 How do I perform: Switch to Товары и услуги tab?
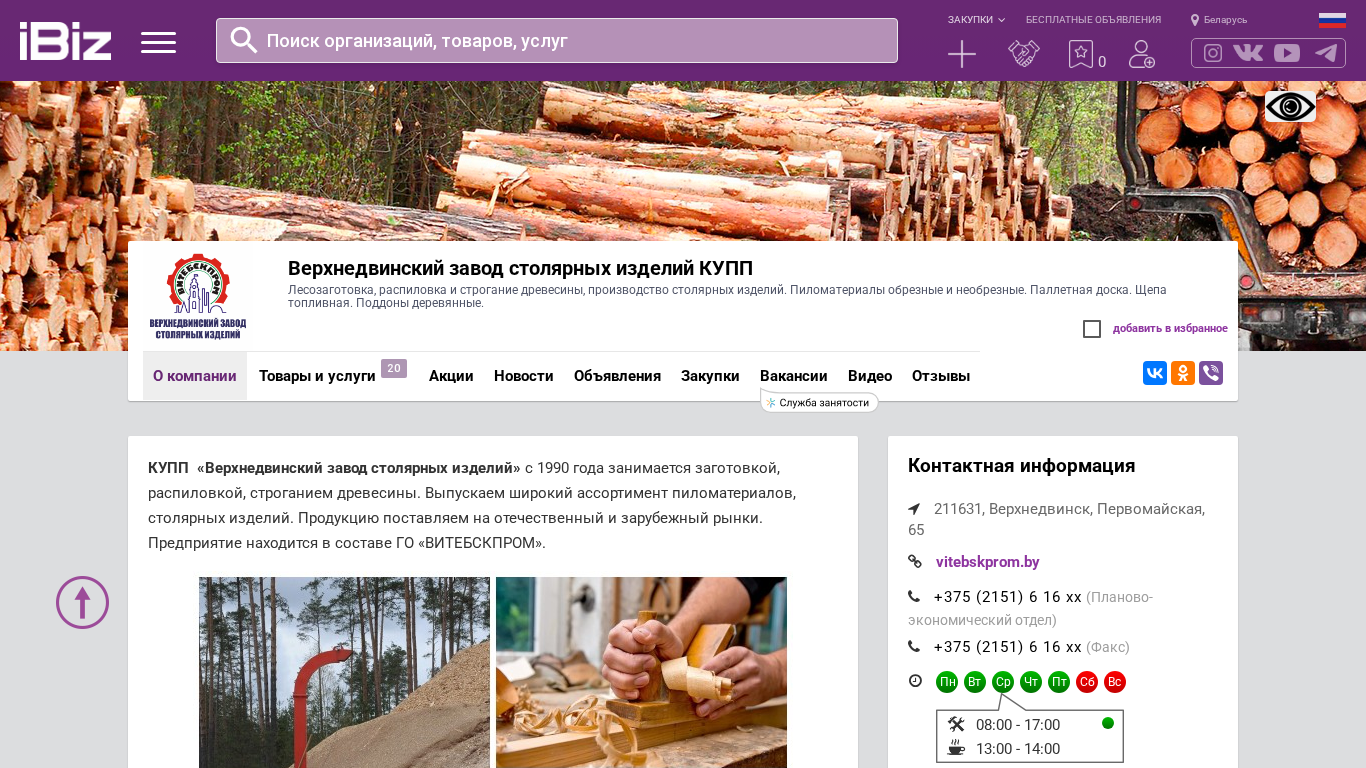tap(317, 376)
